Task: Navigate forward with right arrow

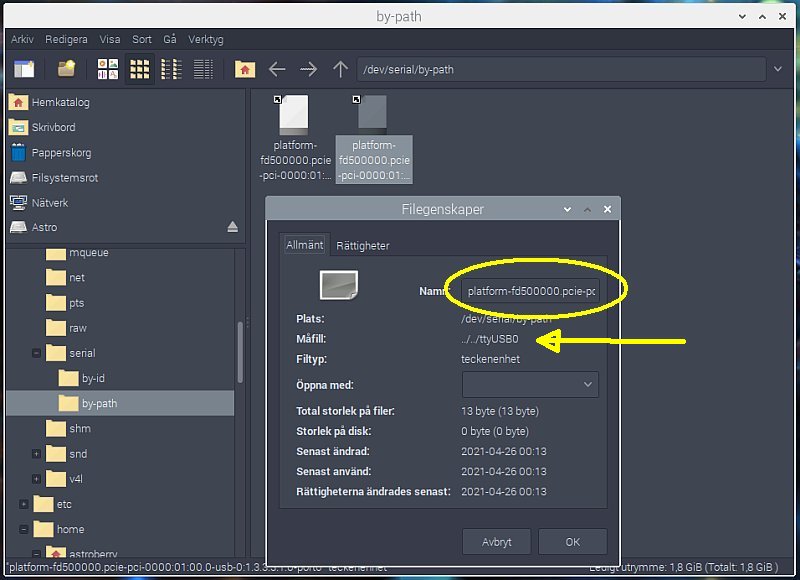Action: click(x=308, y=69)
